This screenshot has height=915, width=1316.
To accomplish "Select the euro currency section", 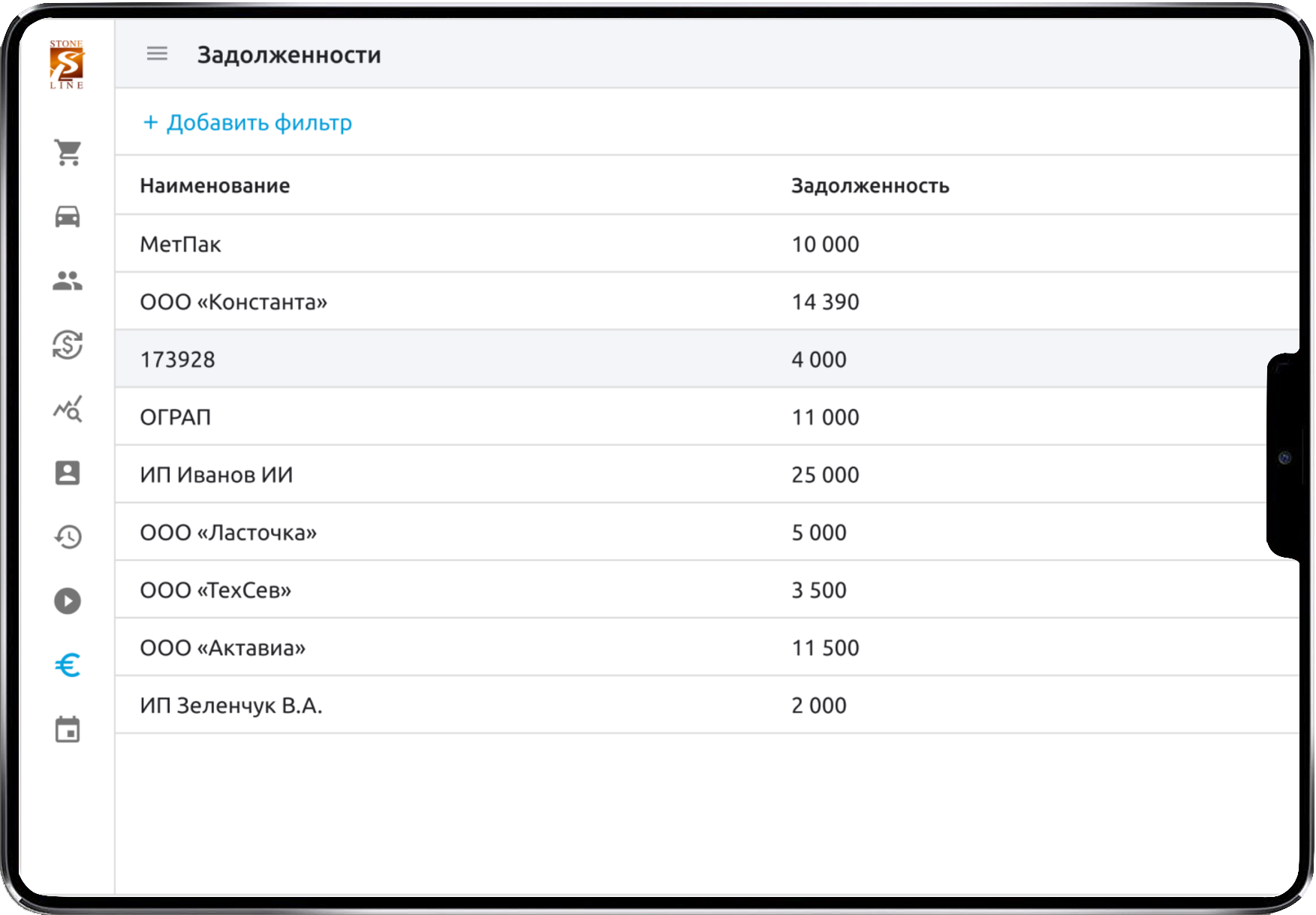I will coord(68,664).
